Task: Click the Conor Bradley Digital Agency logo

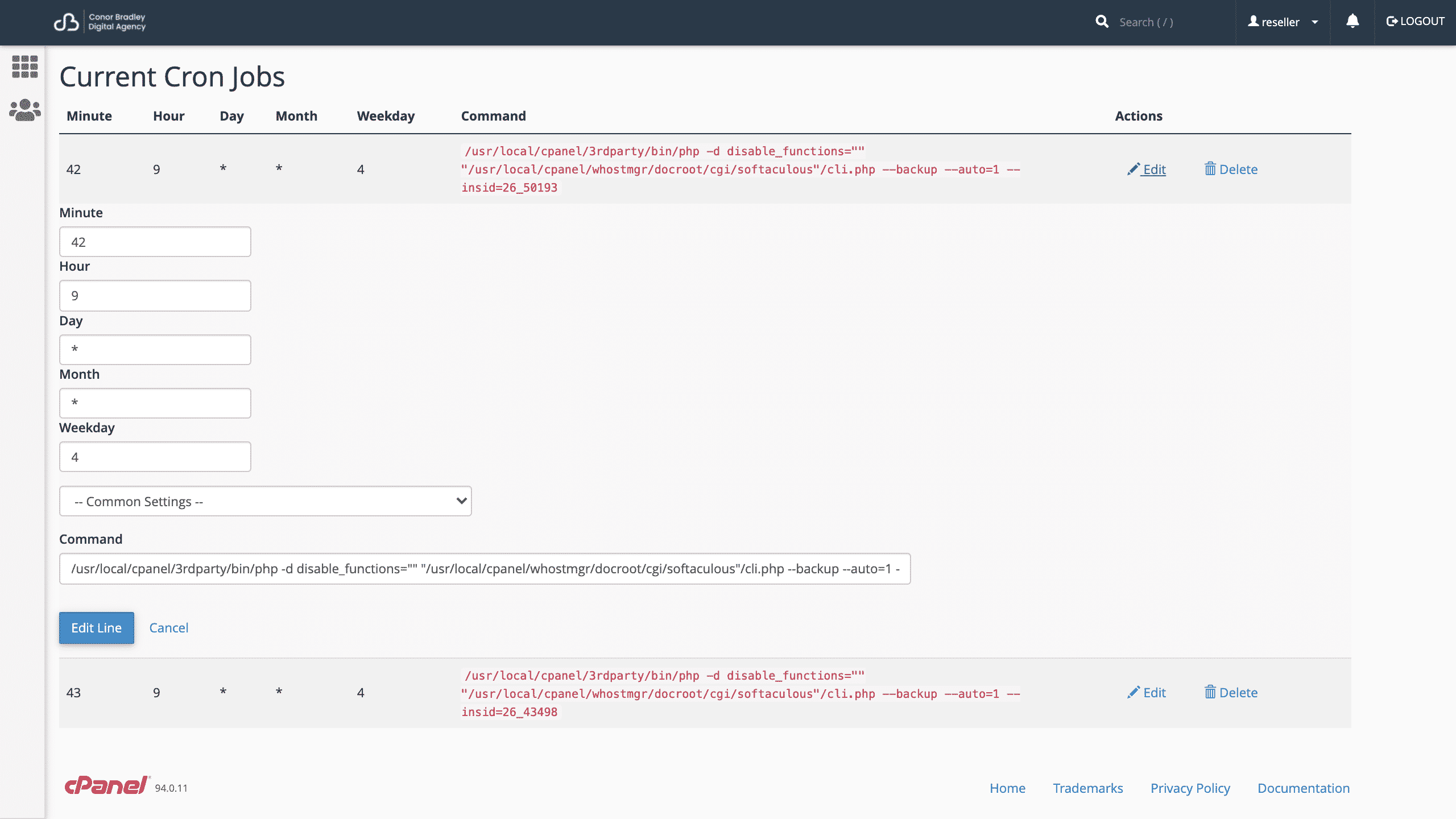Action: click(x=100, y=22)
